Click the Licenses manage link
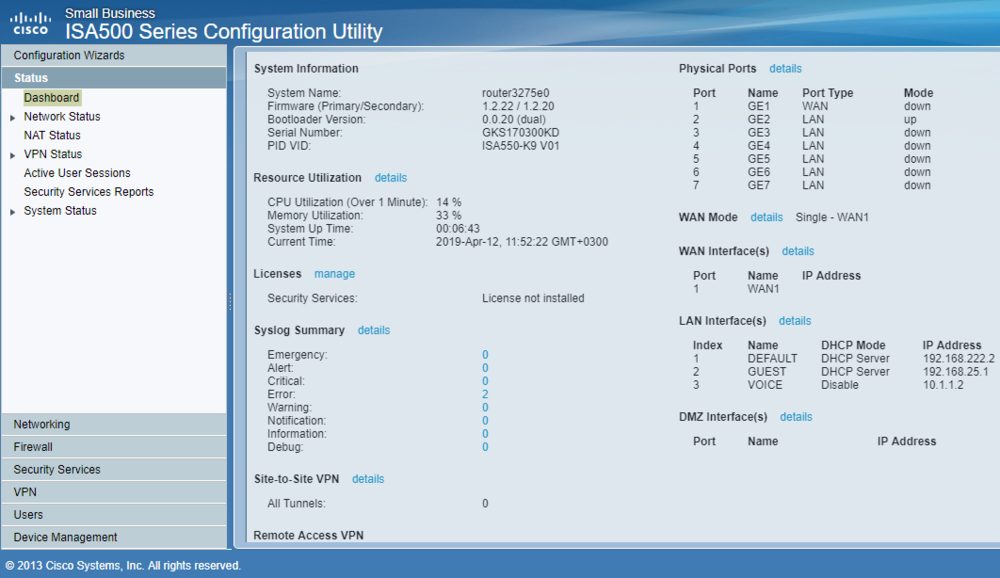This screenshot has width=1000, height=578. click(334, 274)
